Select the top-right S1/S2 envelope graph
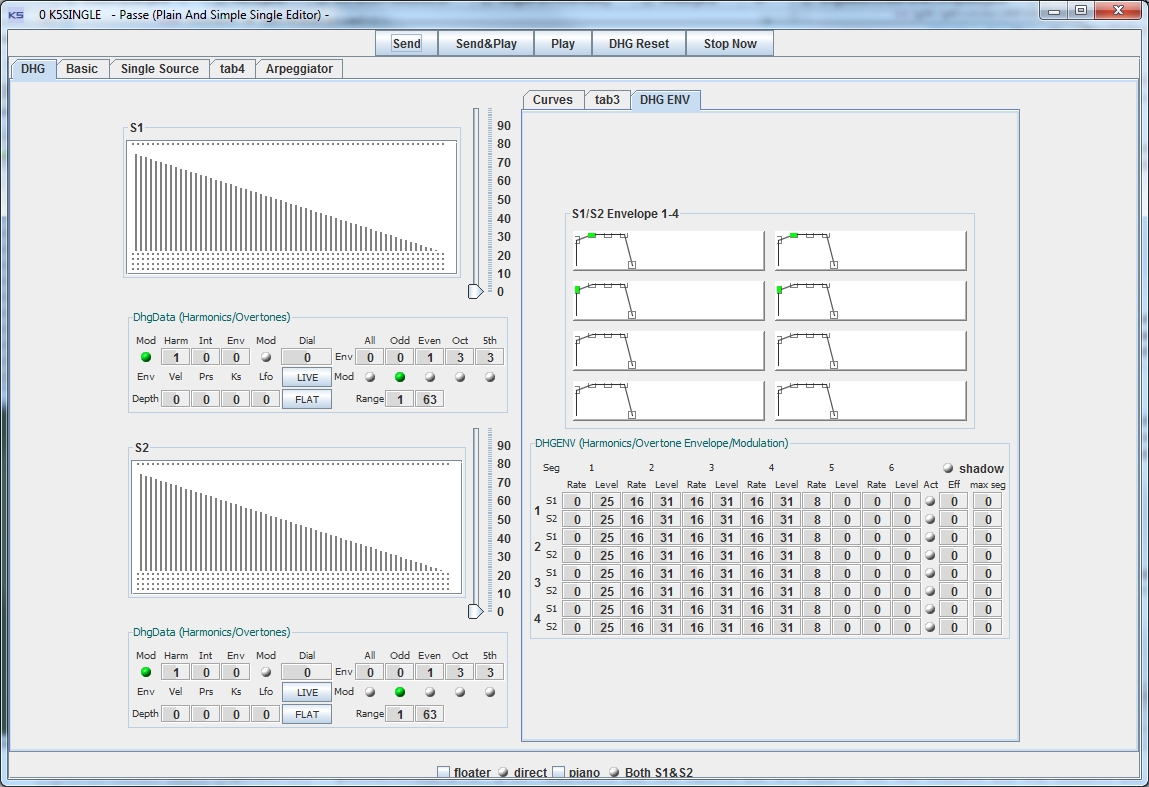 [870, 250]
